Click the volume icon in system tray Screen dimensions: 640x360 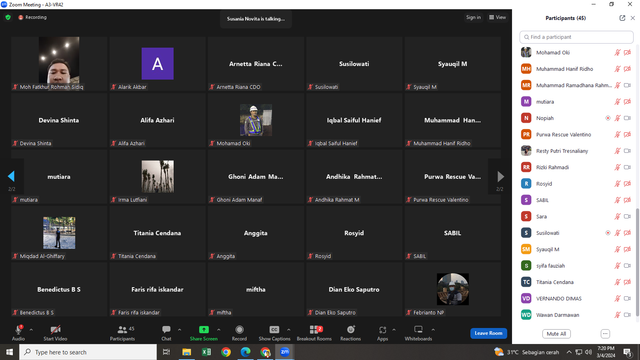pyautogui.click(x=588, y=352)
